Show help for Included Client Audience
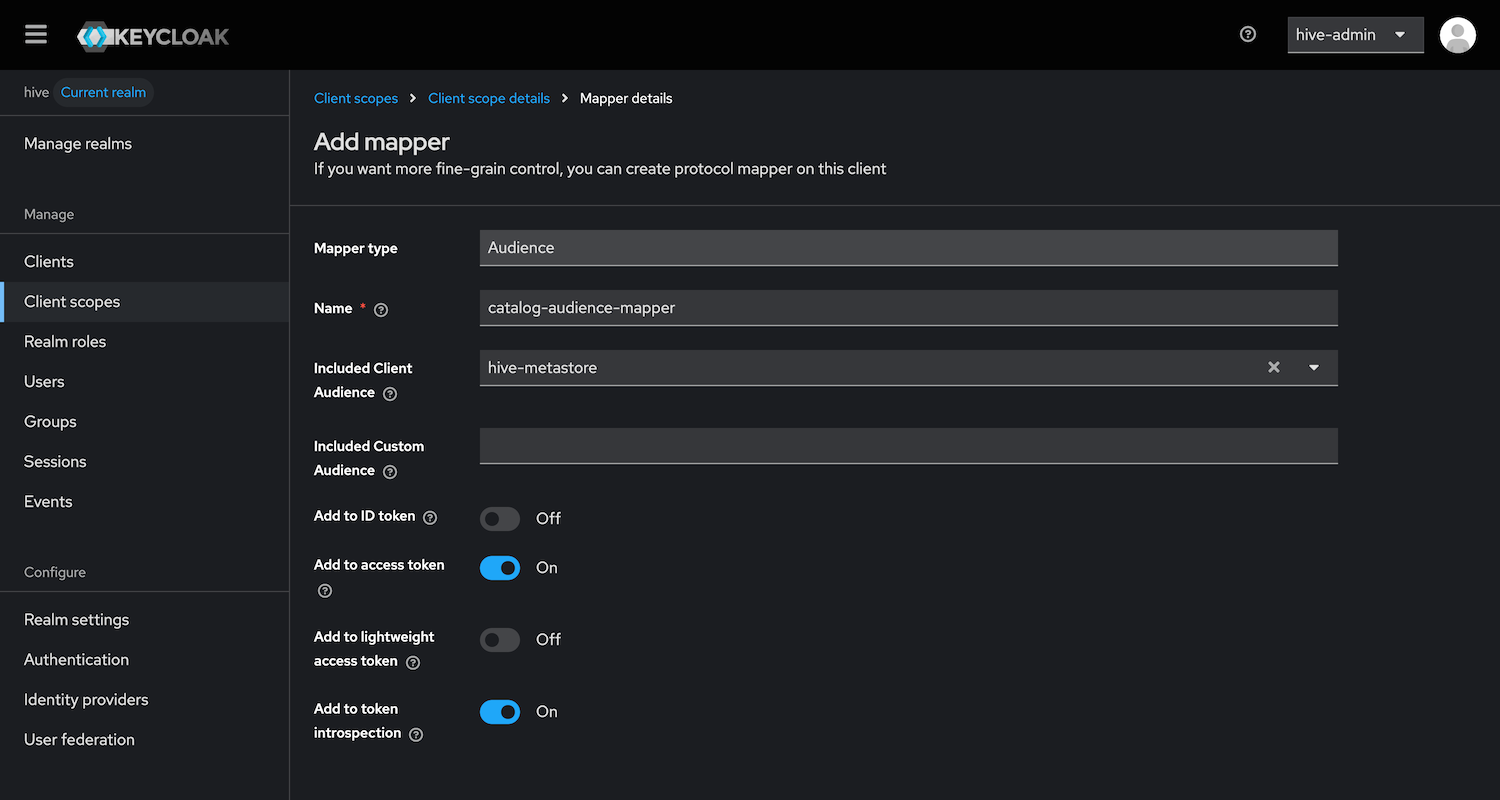 [390, 394]
